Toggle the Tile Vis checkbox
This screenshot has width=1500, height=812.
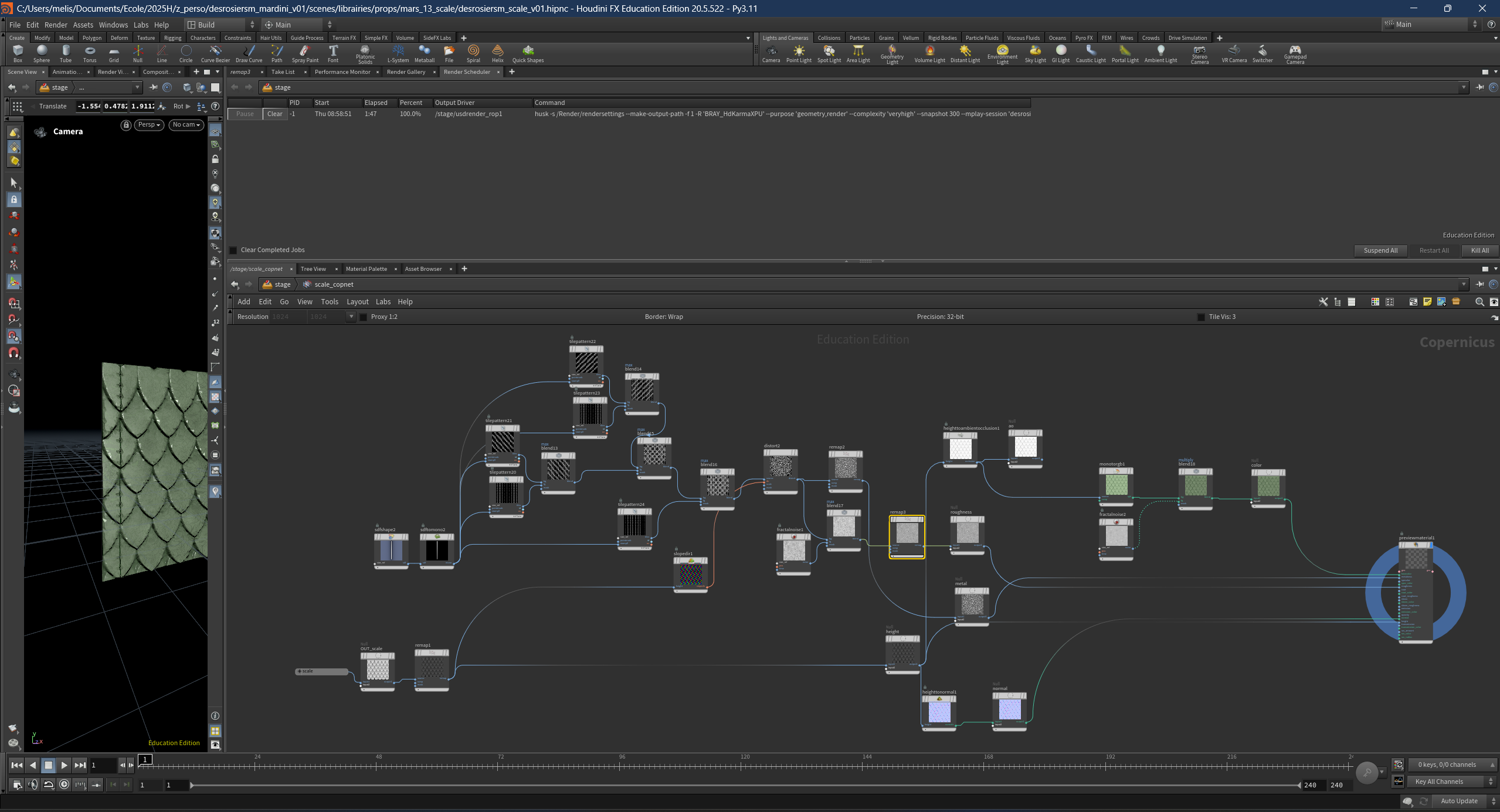pyautogui.click(x=1201, y=317)
